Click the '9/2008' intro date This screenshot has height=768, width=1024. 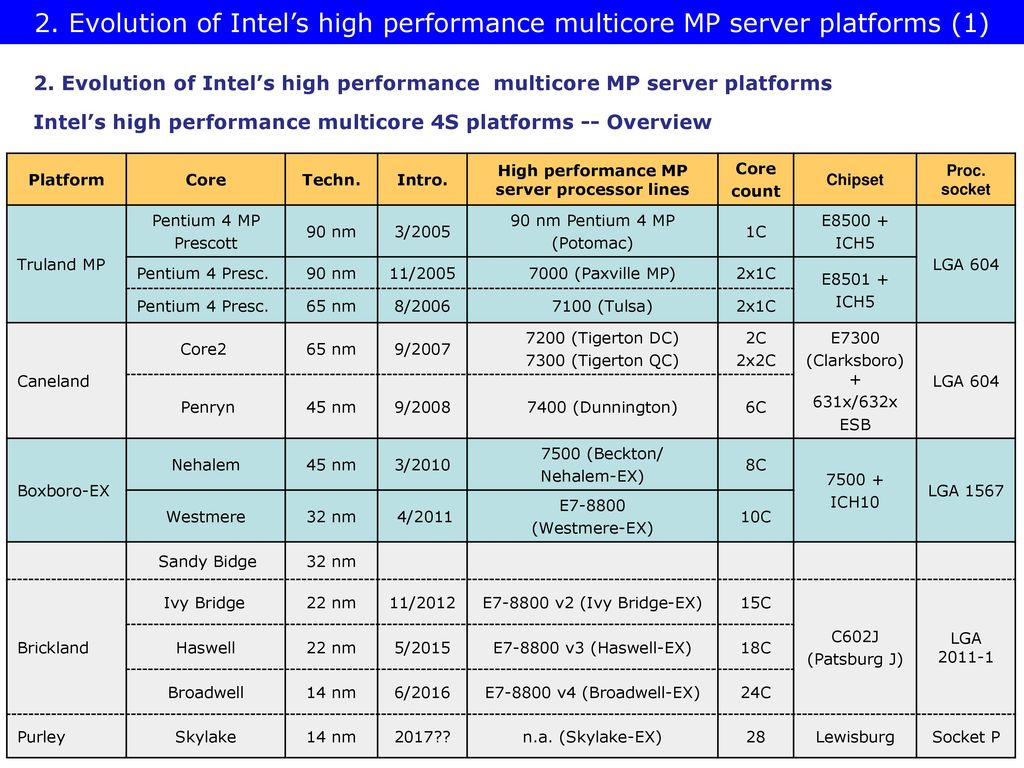[x=423, y=407]
